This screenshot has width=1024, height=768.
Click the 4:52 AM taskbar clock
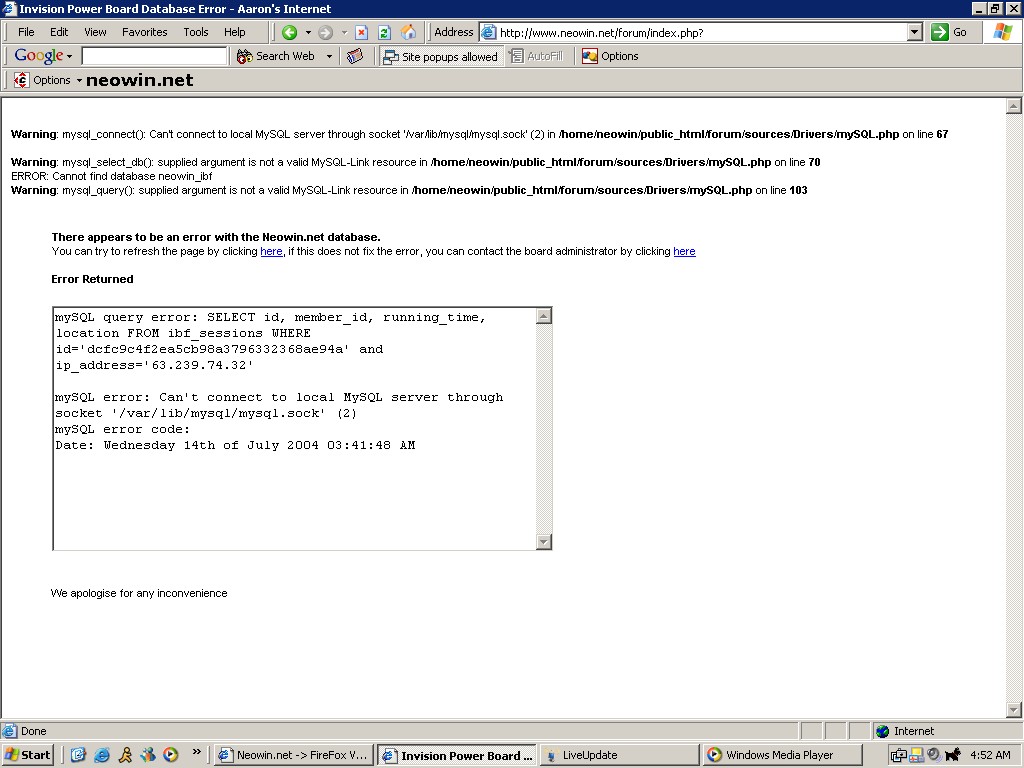point(990,755)
